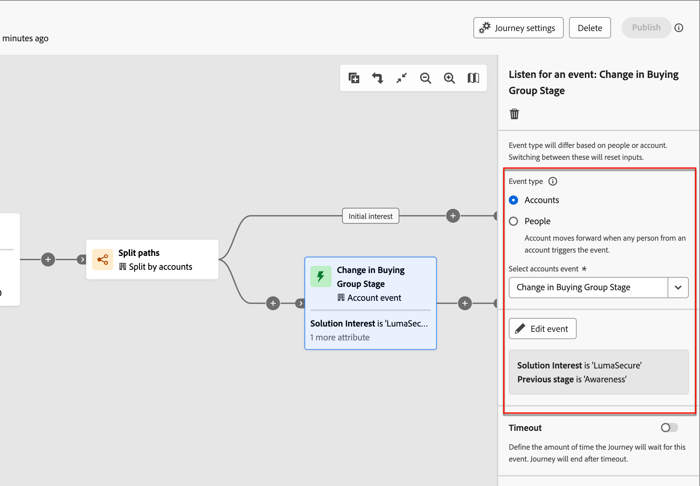Select the Split paths node
700x486 pixels.
152,260
